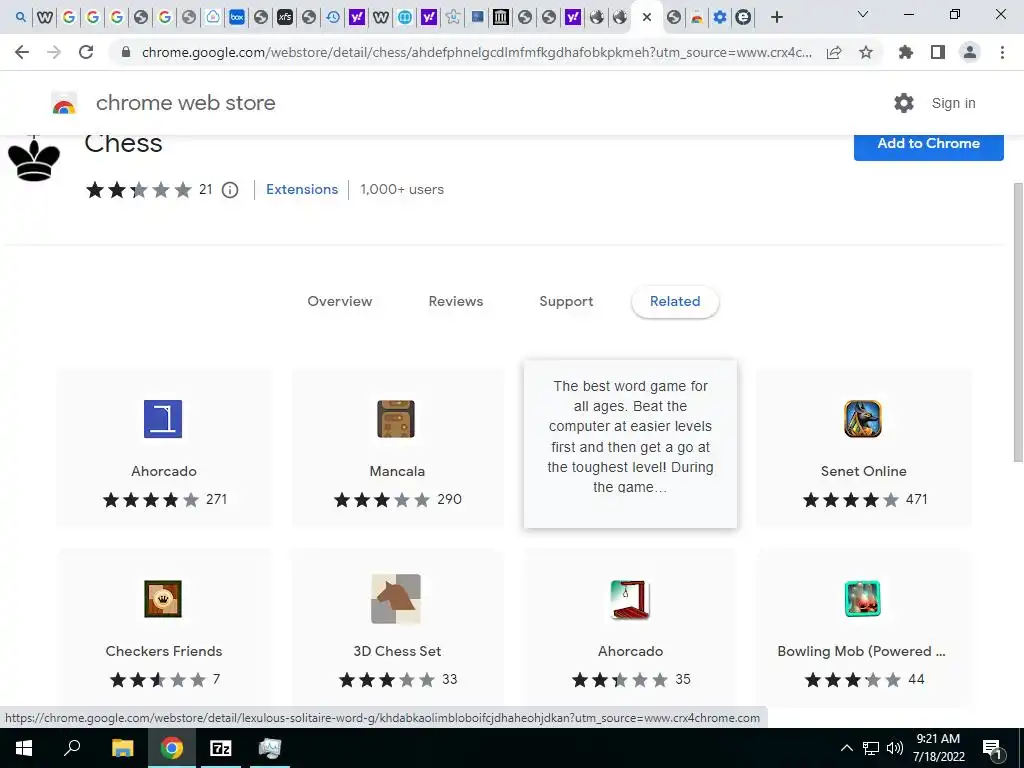Screen dimensions: 1024x768
Task: Open the notification center icon
Action: [993, 749]
